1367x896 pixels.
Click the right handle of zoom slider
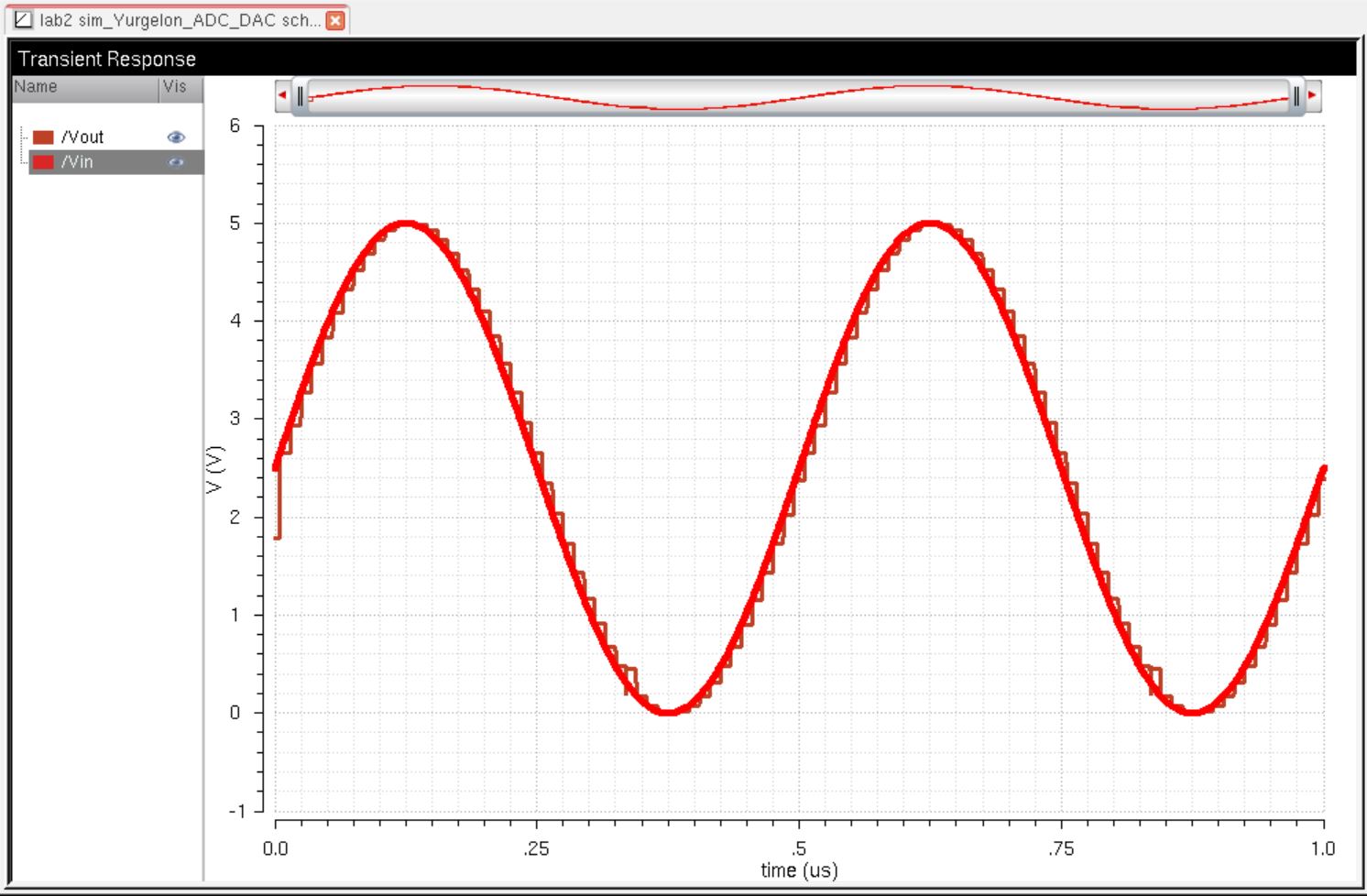tap(1296, 95)
